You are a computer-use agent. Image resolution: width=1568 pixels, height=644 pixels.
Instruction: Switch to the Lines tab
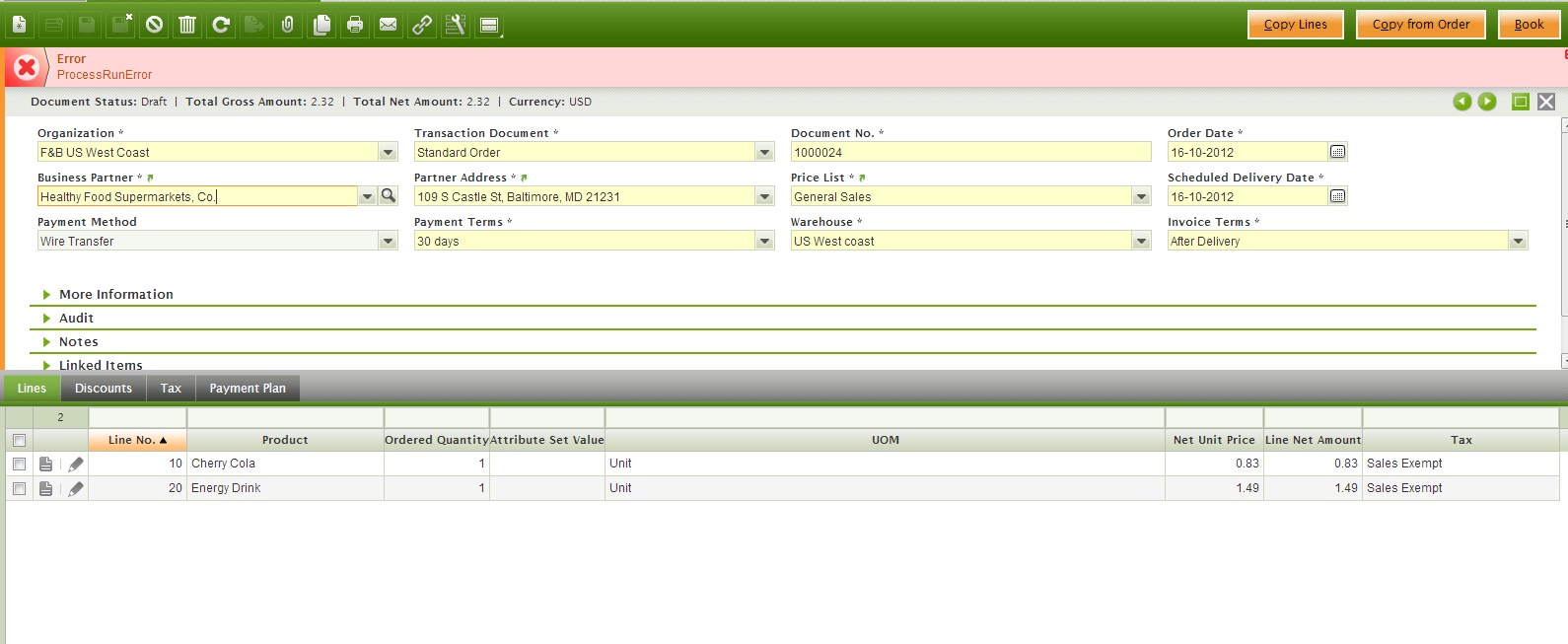pyautogui.click(x=32, y=389)
